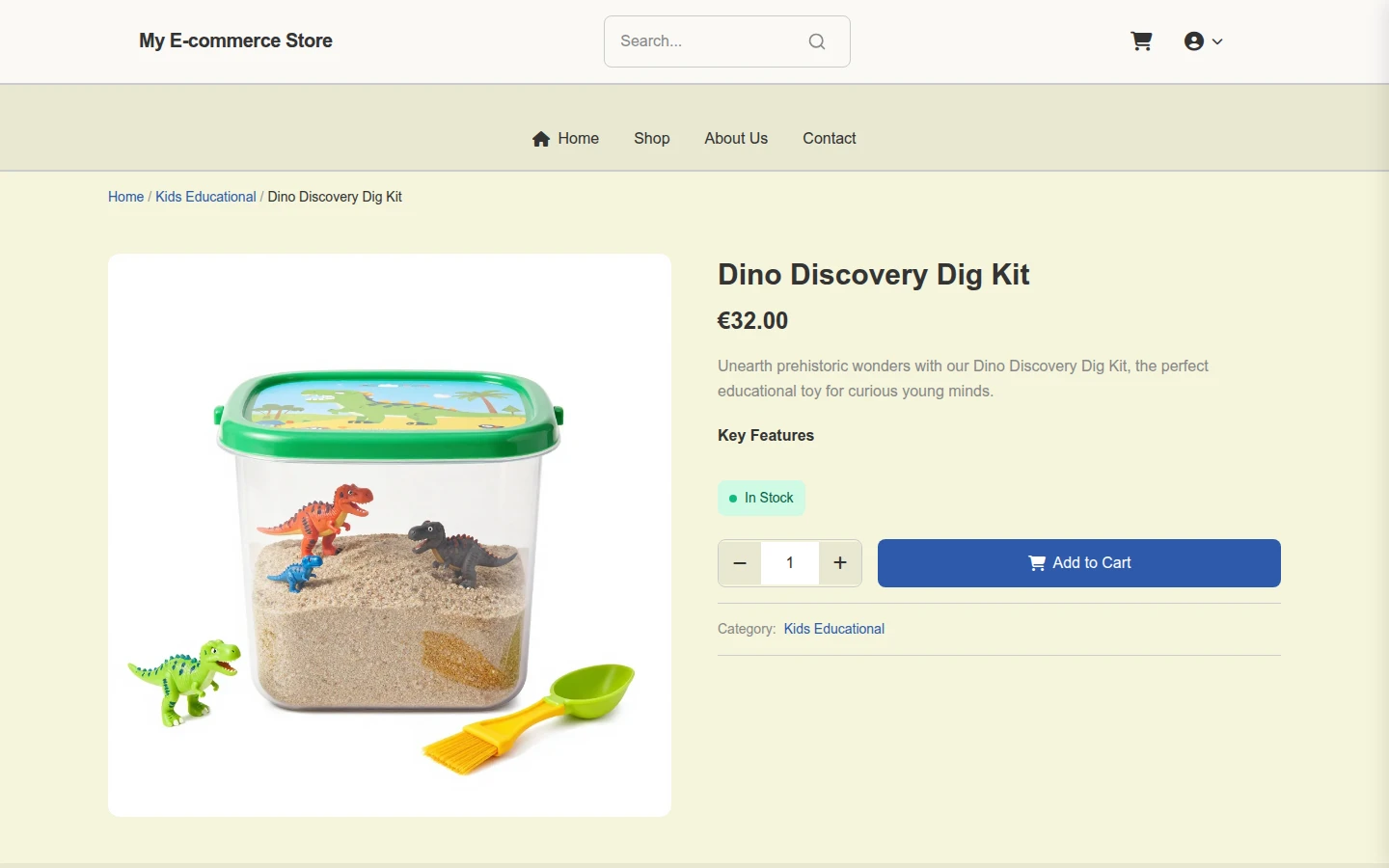1389x868 pixels.
Task: Increase quantity with the plus button
Action: (x=840, y=563)
